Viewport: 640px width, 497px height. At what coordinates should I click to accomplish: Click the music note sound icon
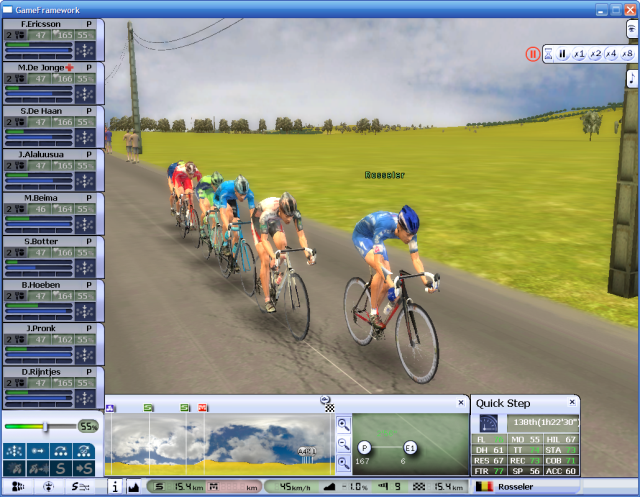[632, 78]
